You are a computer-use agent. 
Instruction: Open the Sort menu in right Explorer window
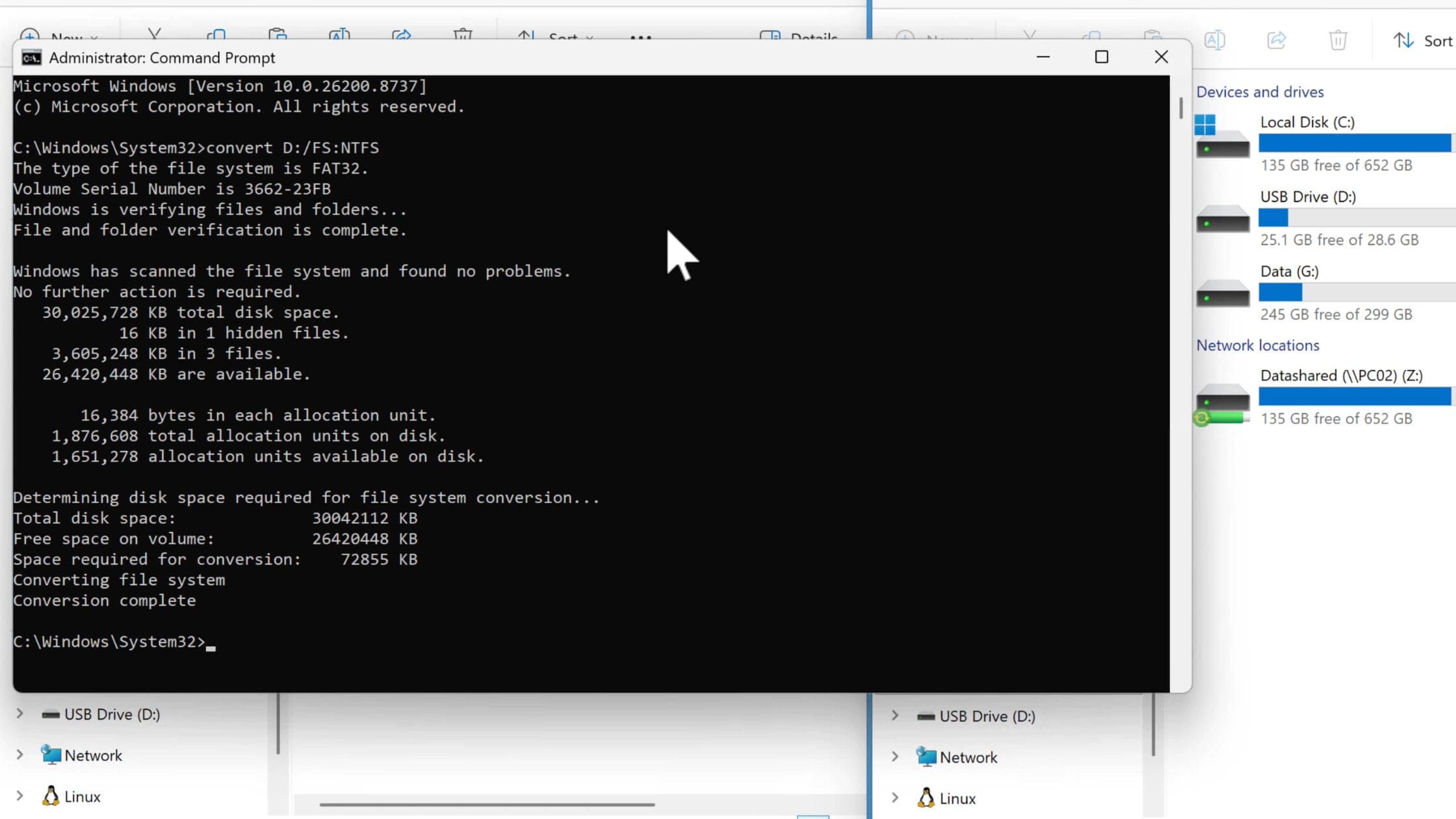coord(1422,40)
